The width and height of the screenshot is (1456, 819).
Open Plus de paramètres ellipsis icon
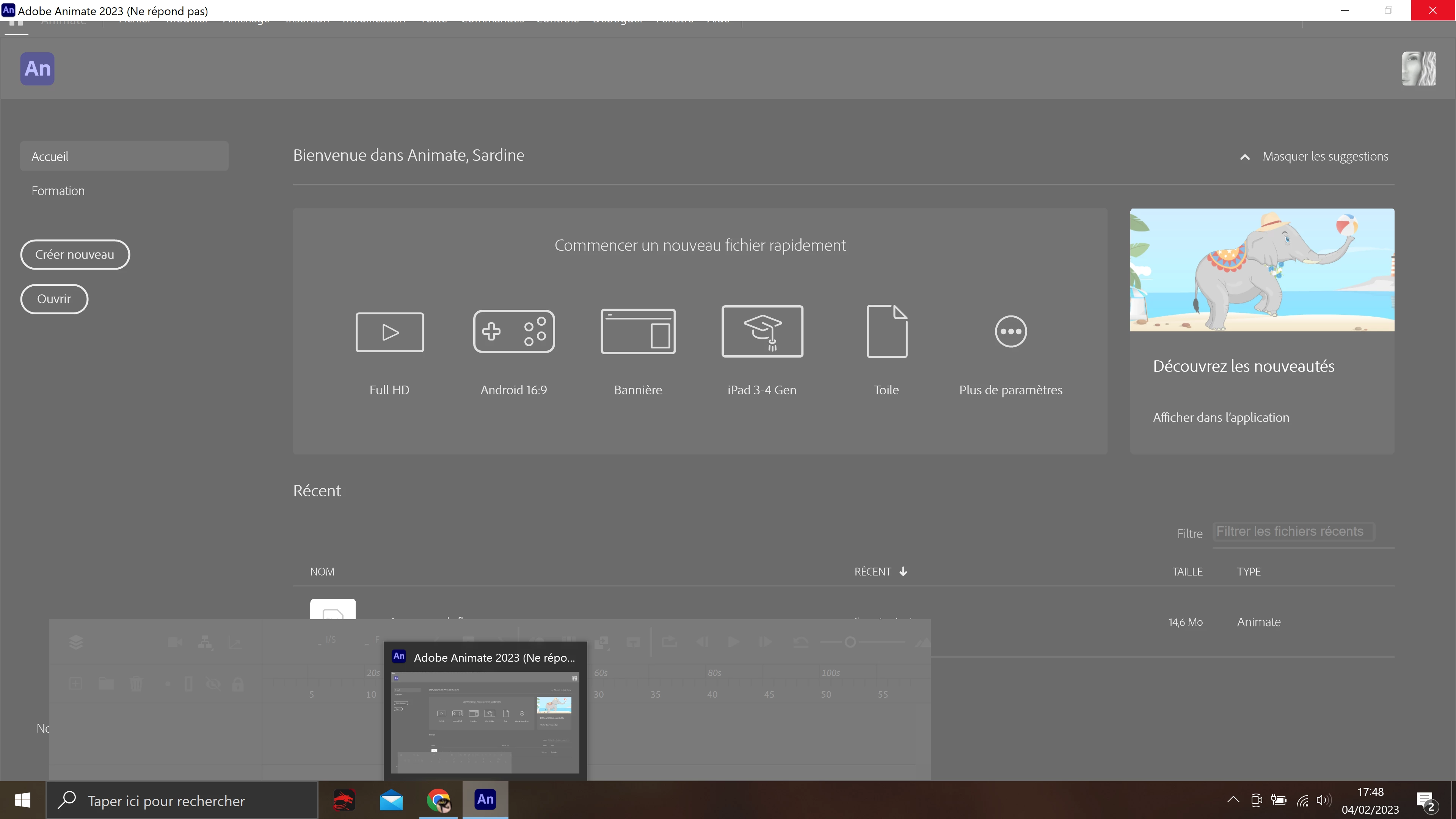coord(1010,332)
